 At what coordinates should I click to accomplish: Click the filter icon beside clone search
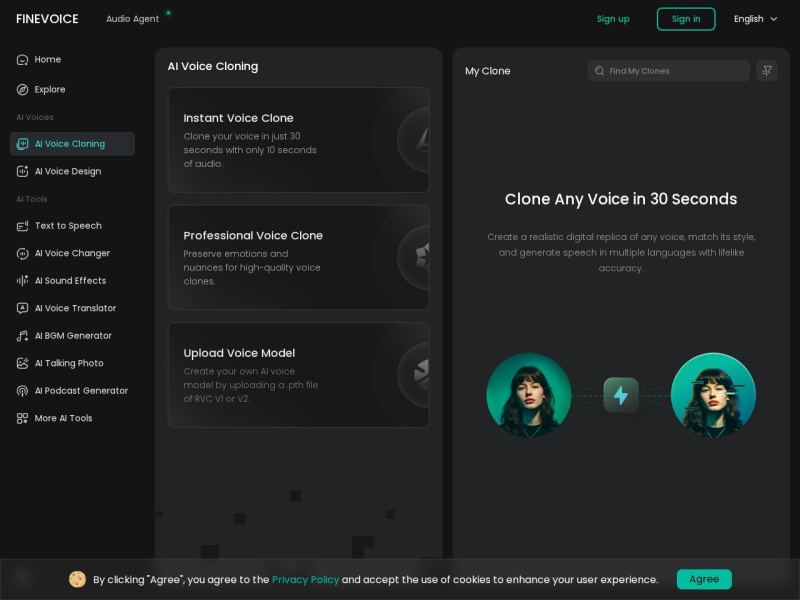(766, 71)
